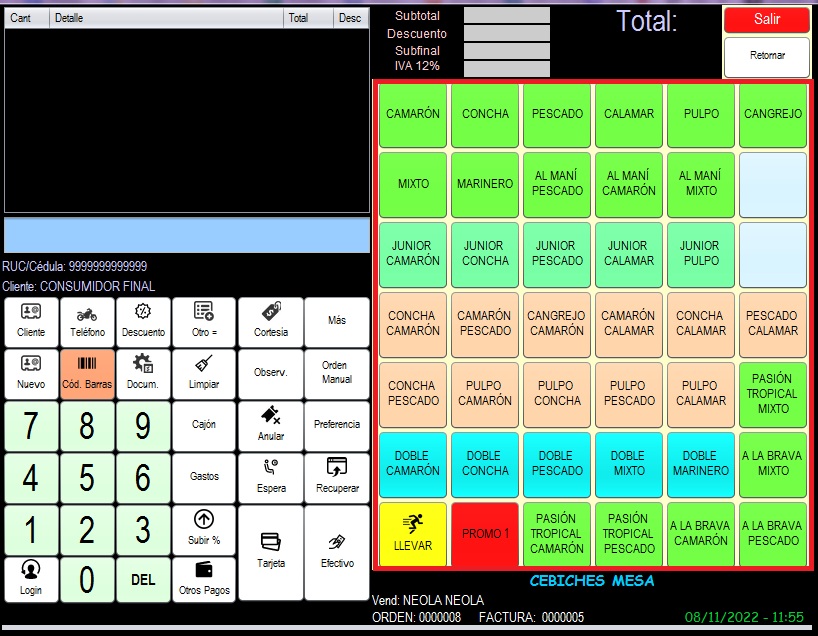Choose Efectivo cash payment
Image resolution: width=818 pixels, height=636 pixels.
click(337, 551)
